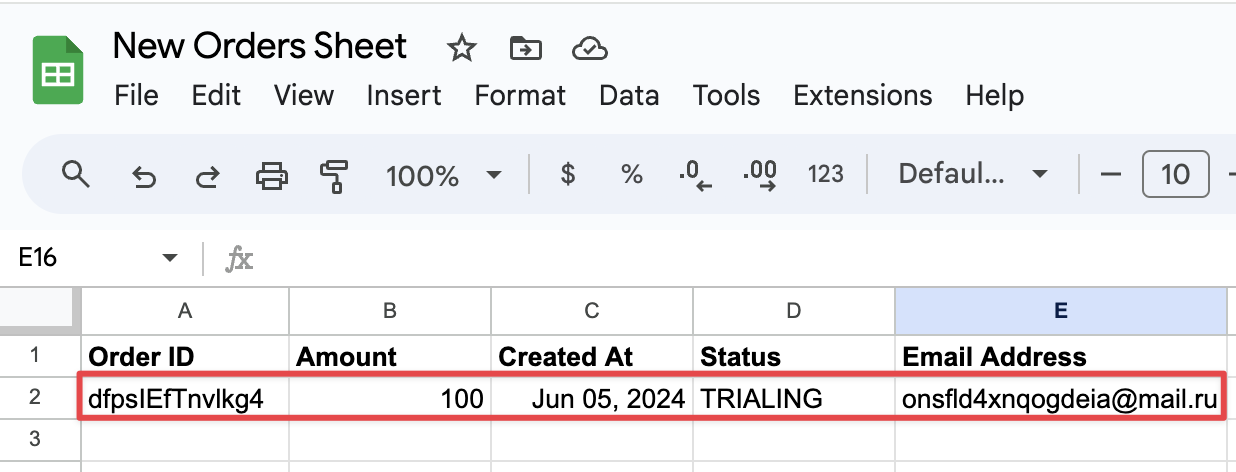
Task: Select the Amount header cell
Action: [390, 356]
